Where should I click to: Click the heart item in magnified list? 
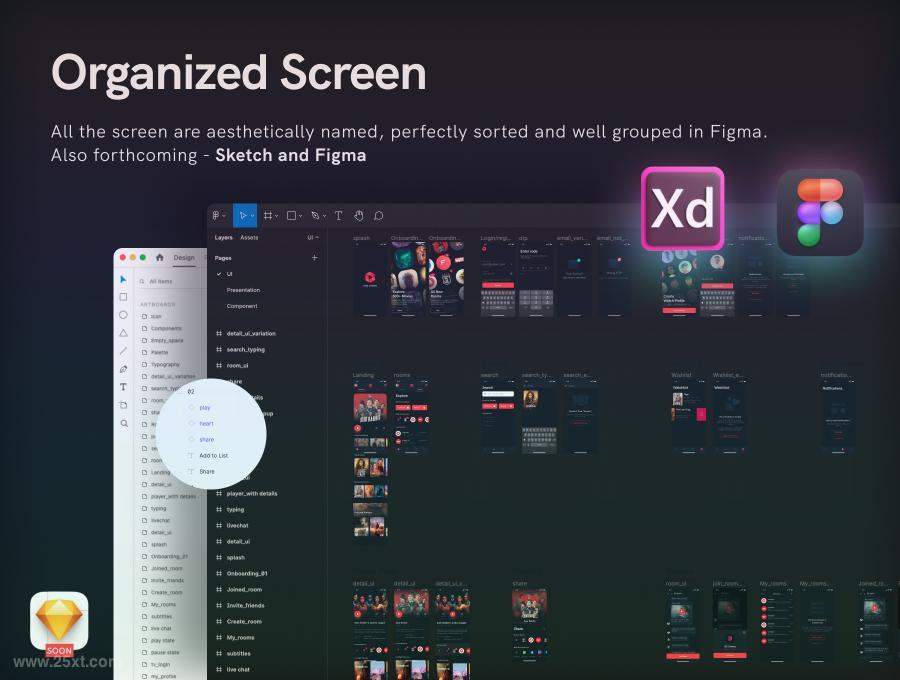click(206, 423)
